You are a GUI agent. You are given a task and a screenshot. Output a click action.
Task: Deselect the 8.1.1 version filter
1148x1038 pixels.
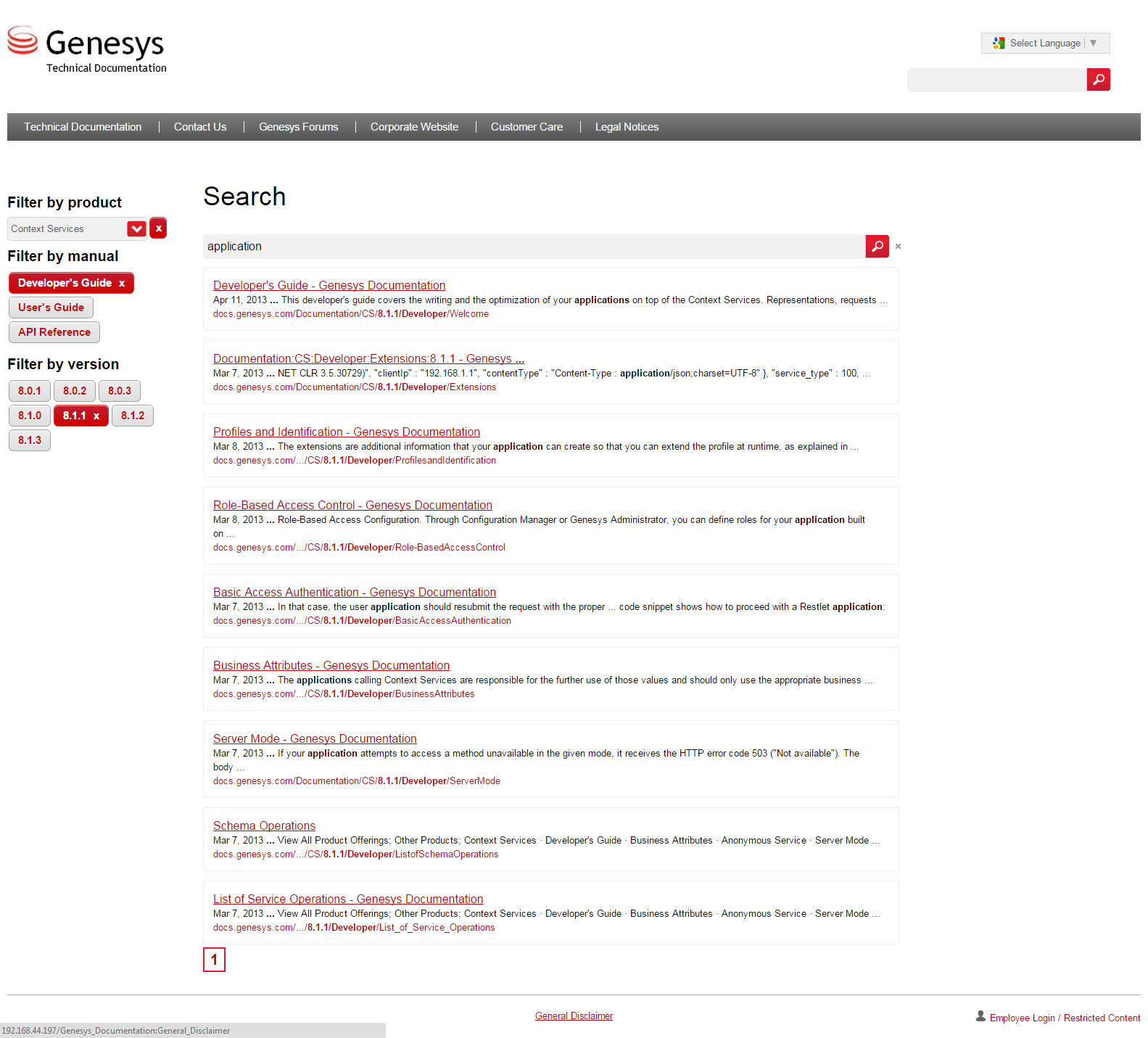click(96, 416)
